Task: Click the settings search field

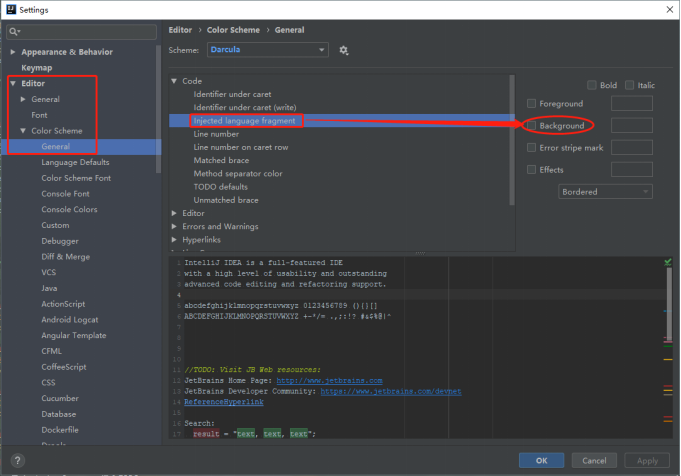Action: pyautogui.click(x=82, y=32)
